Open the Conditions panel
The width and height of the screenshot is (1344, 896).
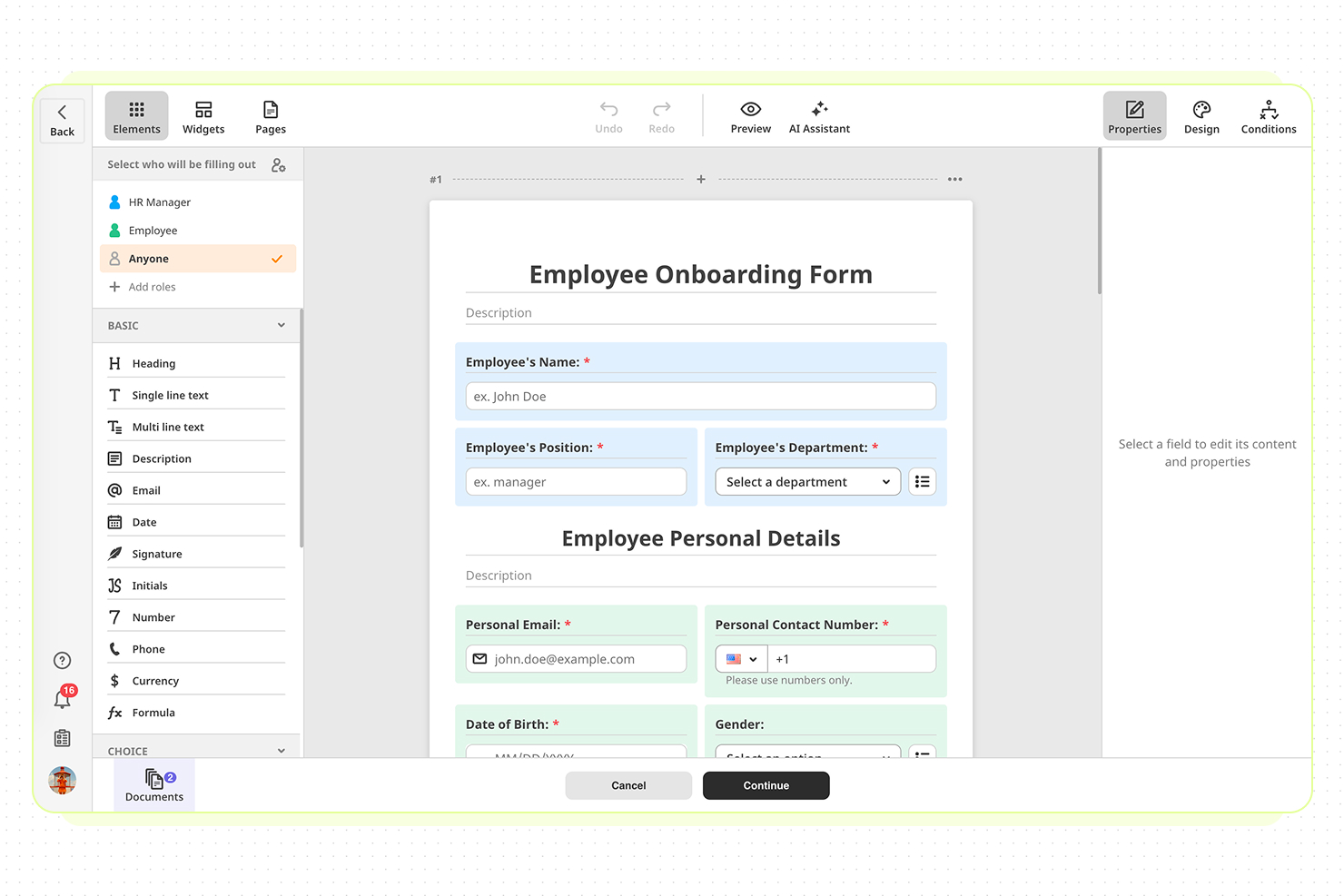tap(1268, 115)
